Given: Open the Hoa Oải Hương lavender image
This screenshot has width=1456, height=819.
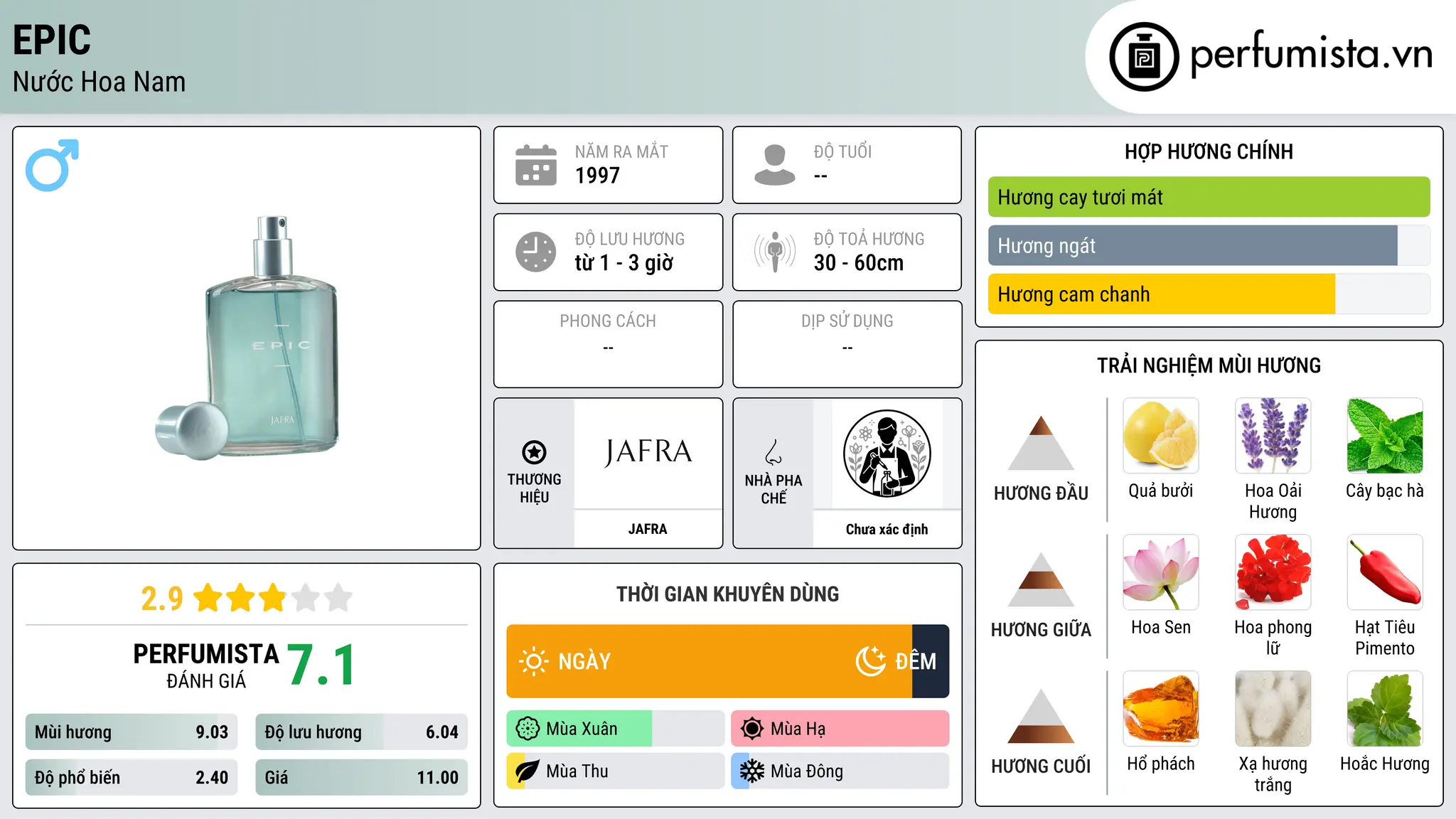Looking at the screenshot, I should tap(1273, 436).
